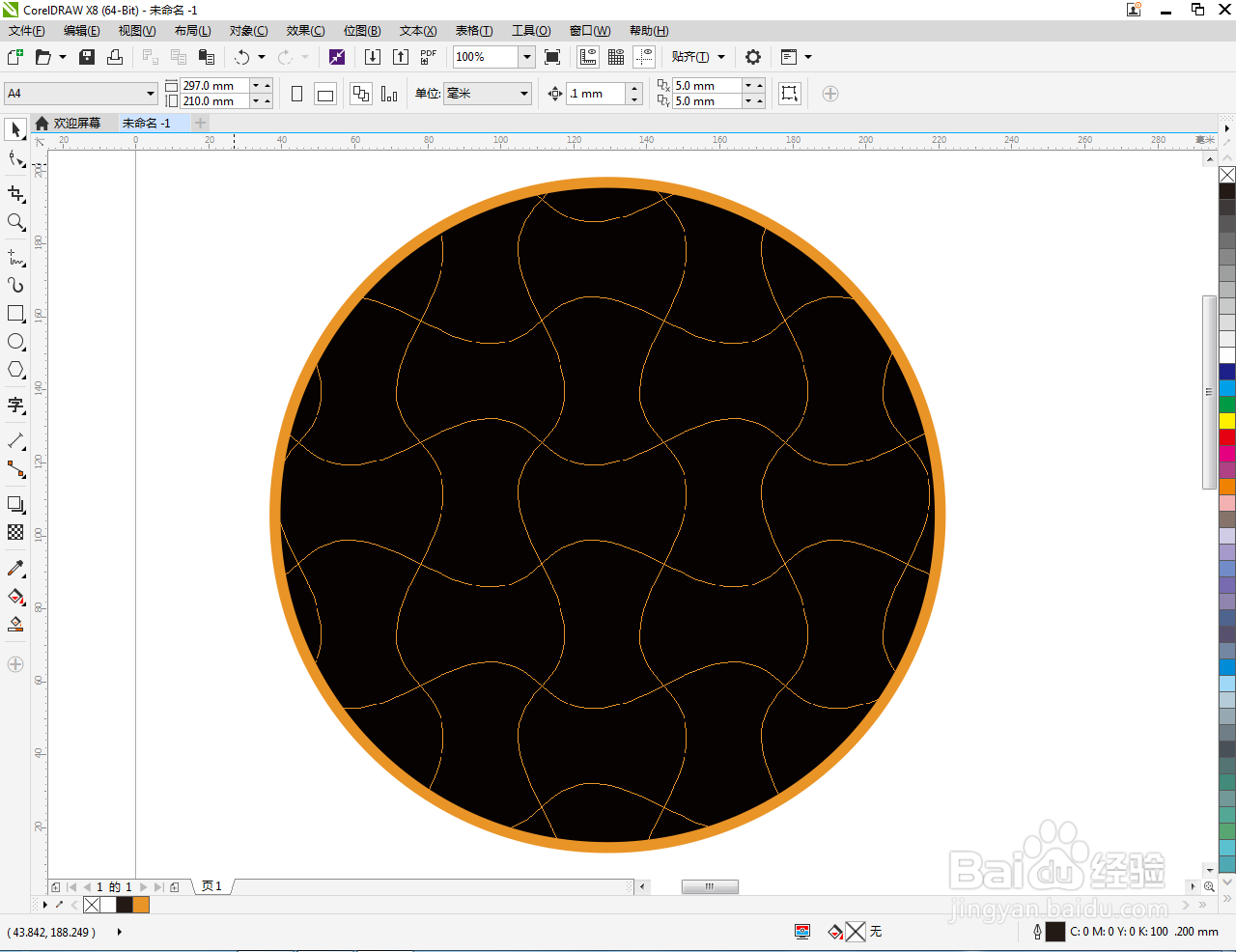The width and height of the screenshot is (1236, 952).
Task: Toggle Treat as filled button
Action: pos(790,94)
